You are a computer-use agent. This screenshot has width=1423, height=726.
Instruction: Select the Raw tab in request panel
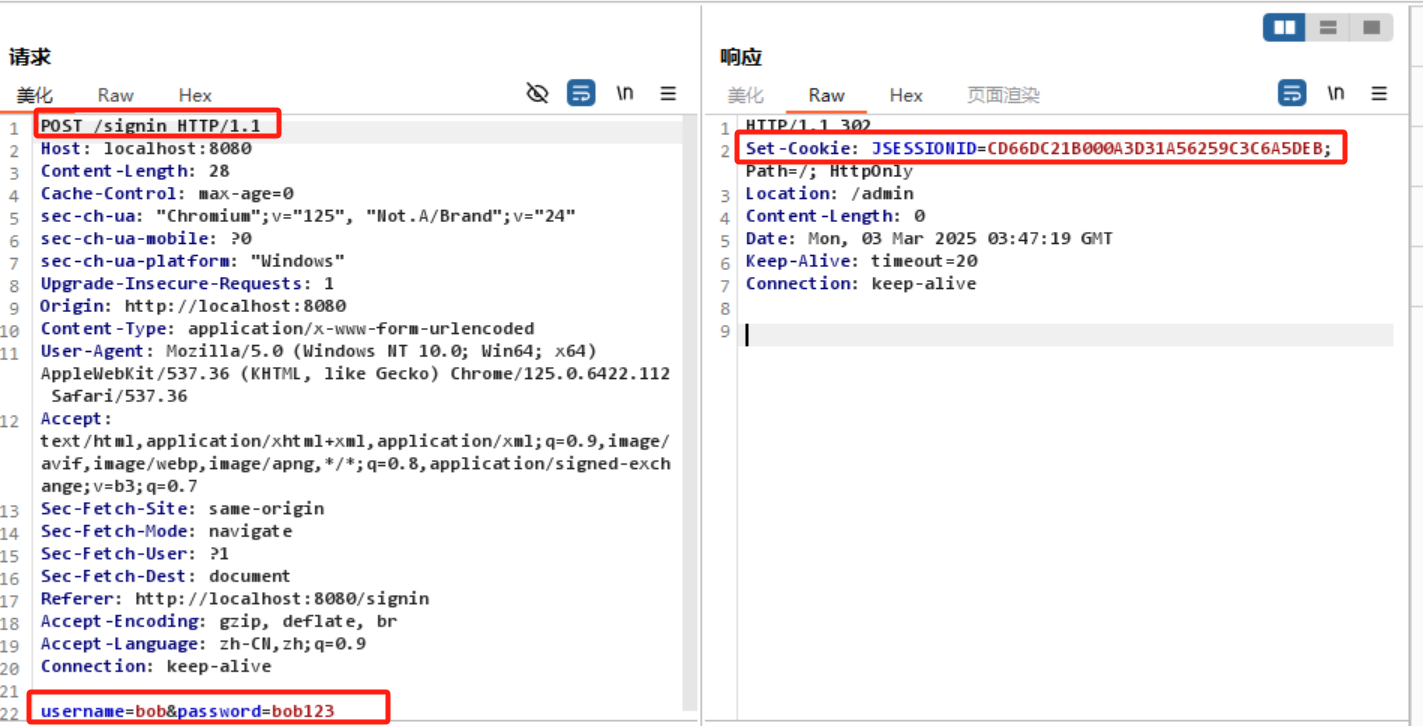pyautogui.click(x=116, y=95)
